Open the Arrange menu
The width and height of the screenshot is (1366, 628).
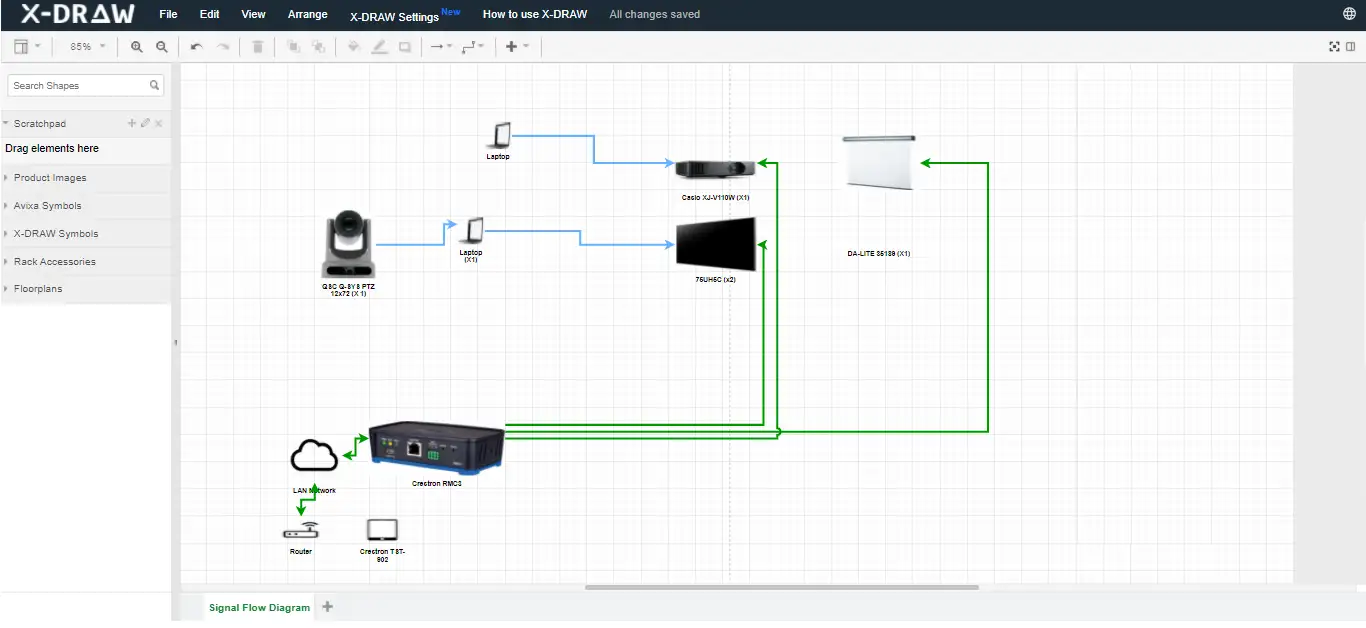coord(307,14)
